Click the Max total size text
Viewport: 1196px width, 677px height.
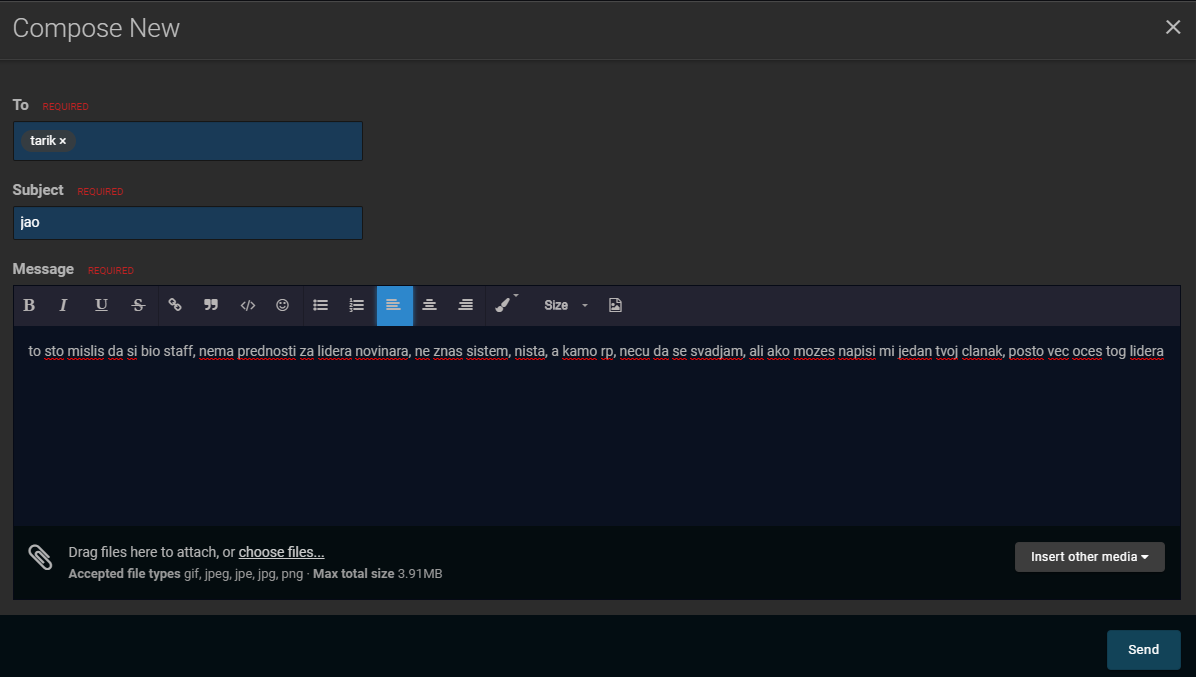353,574
